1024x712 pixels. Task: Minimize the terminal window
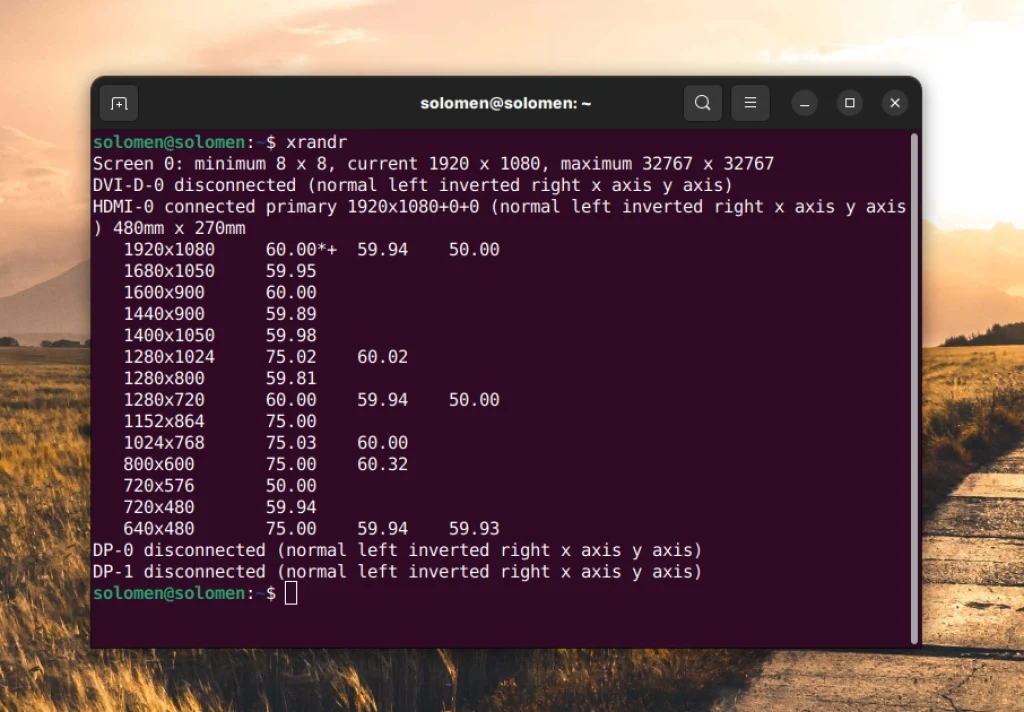coord(804,103)
